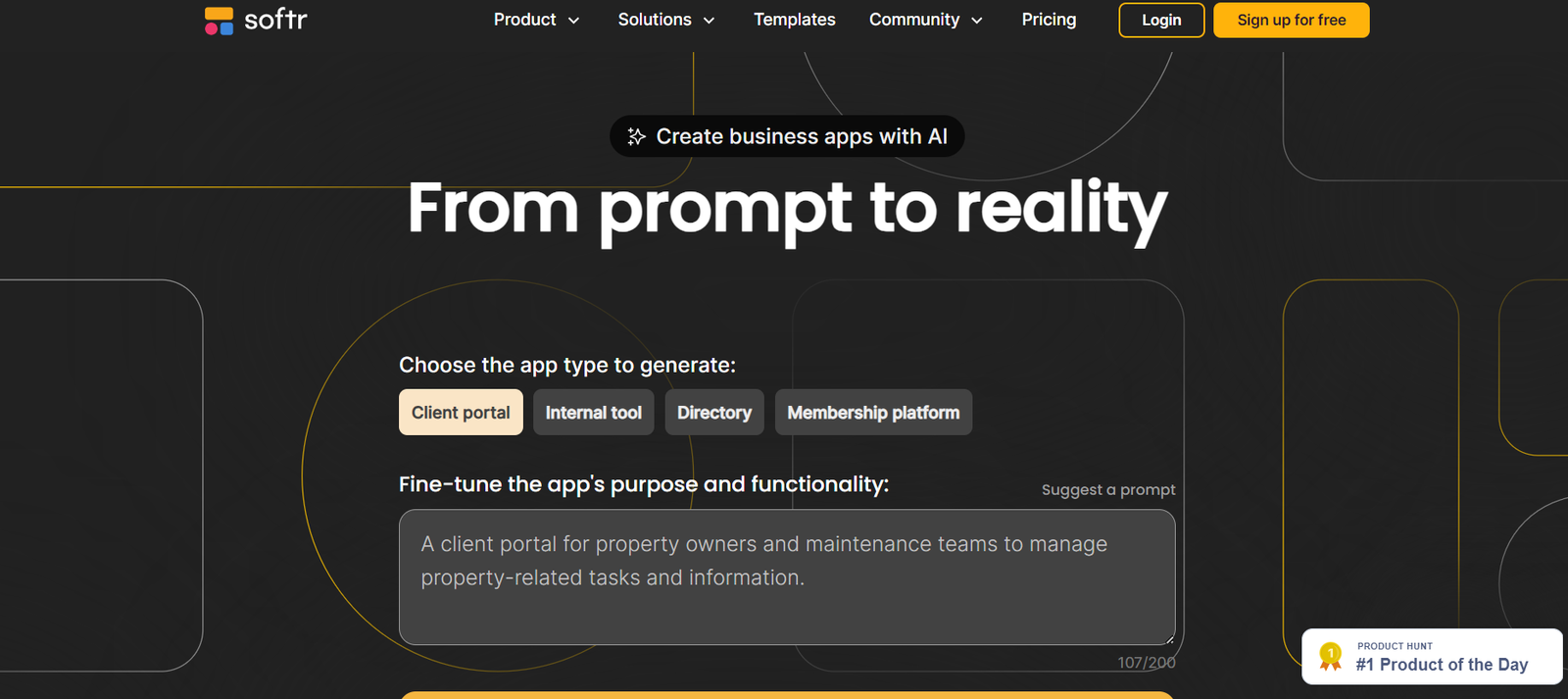Select the Client portal app type

click(461, 413)
